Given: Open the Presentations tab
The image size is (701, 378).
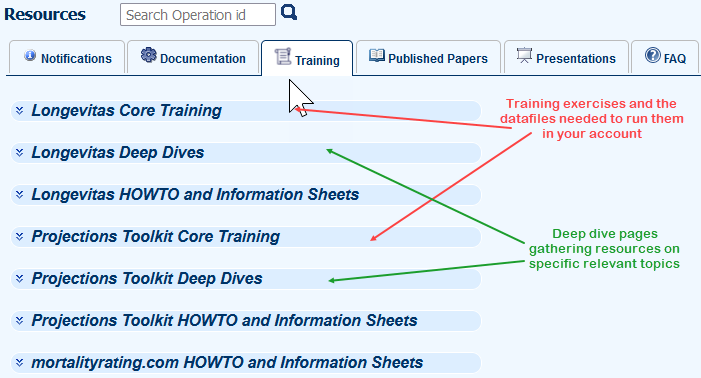Looking at the screenshot, I should pyautogui.click(x=566, y=58).
